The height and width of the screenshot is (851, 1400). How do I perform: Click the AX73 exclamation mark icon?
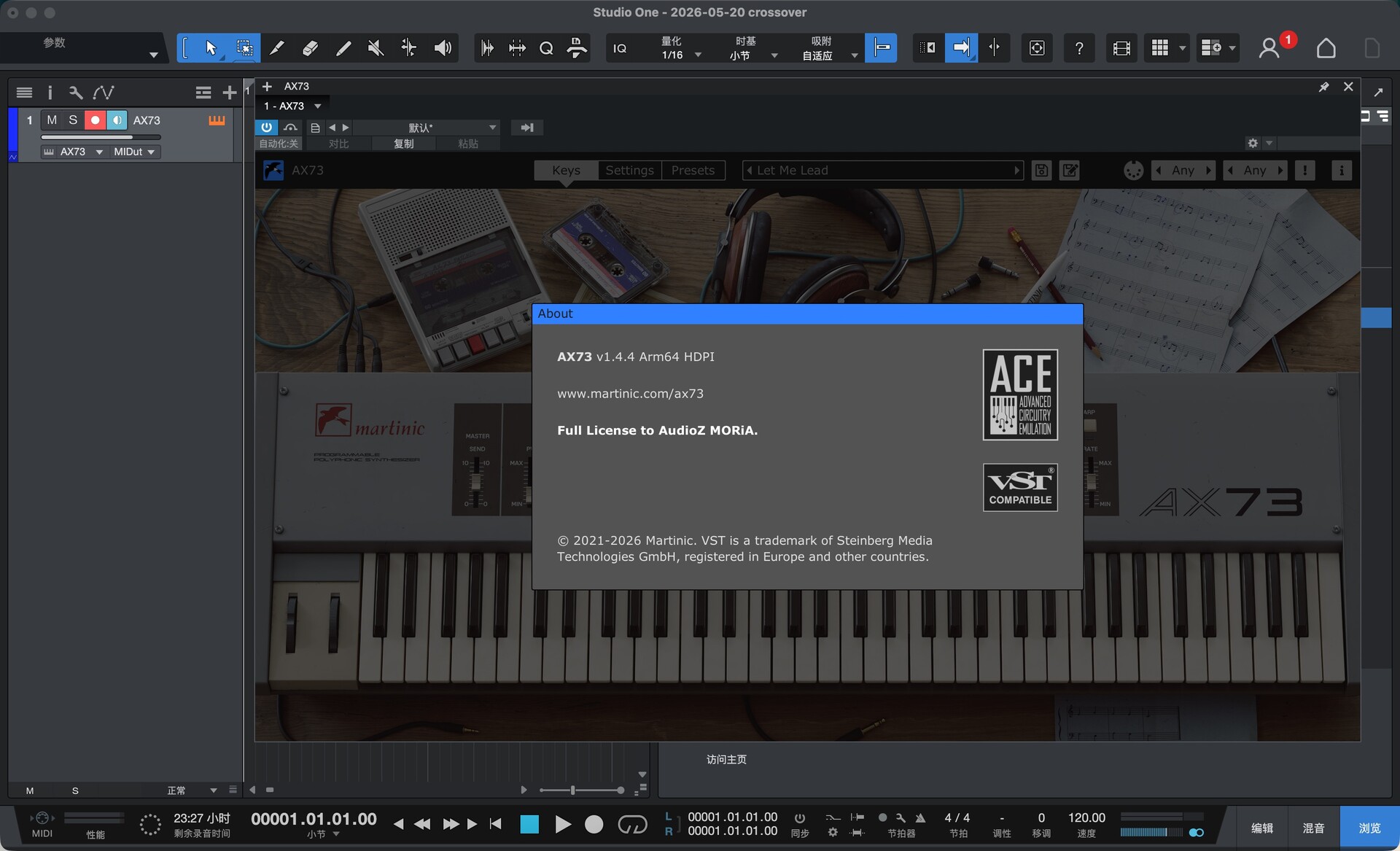(x=1305, y=171)
